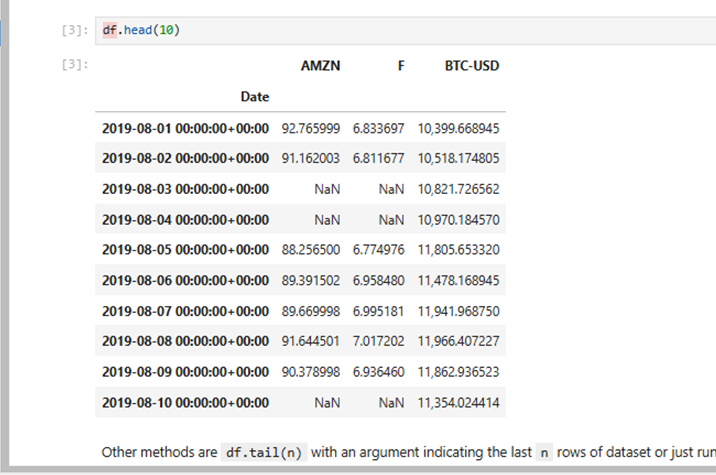The width and height of the screenshot is (716, 475).
Task: Click the df.head(10) code cell input
Action: (x=405, y=31)
